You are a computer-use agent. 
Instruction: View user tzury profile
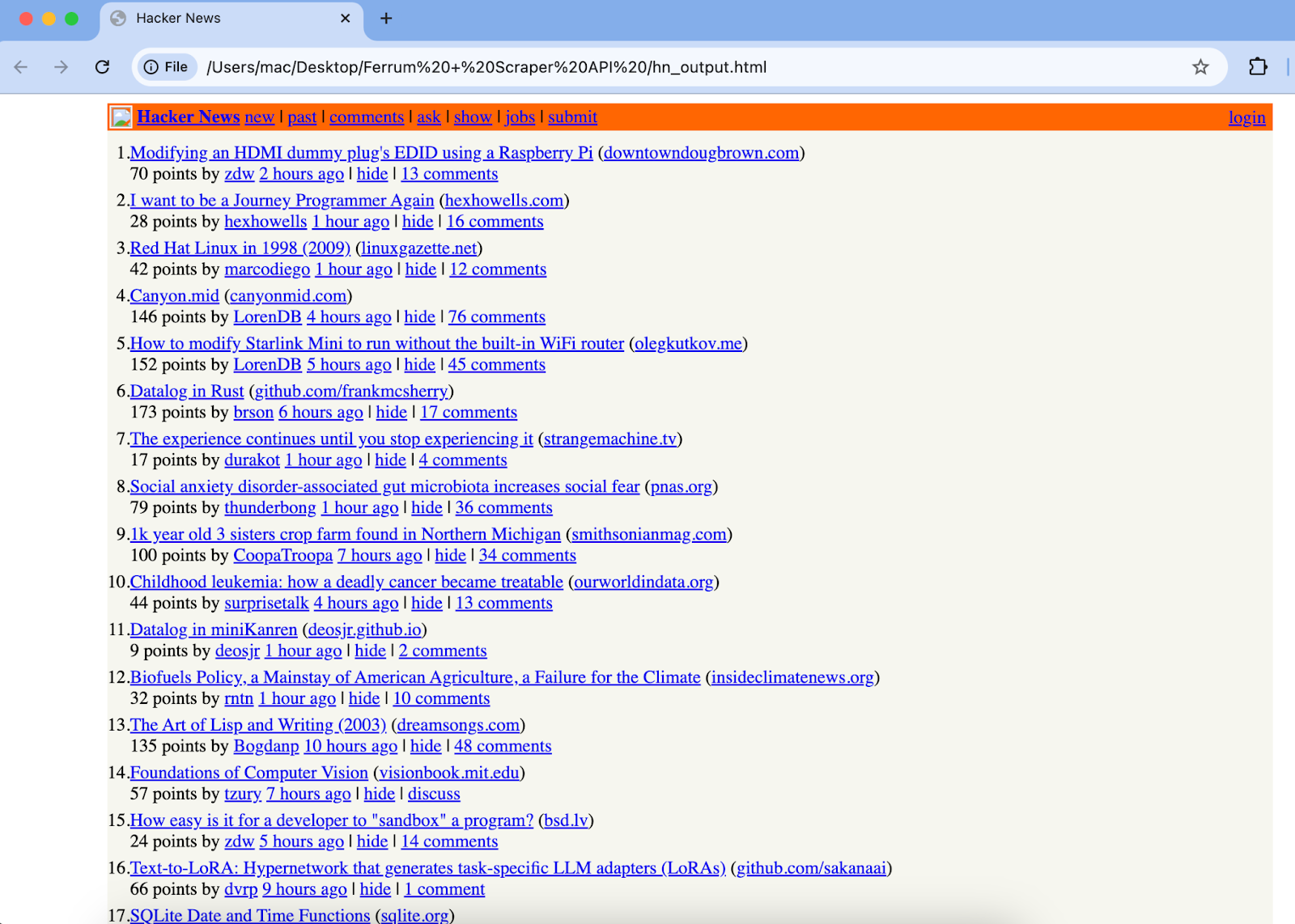[243, 794]
